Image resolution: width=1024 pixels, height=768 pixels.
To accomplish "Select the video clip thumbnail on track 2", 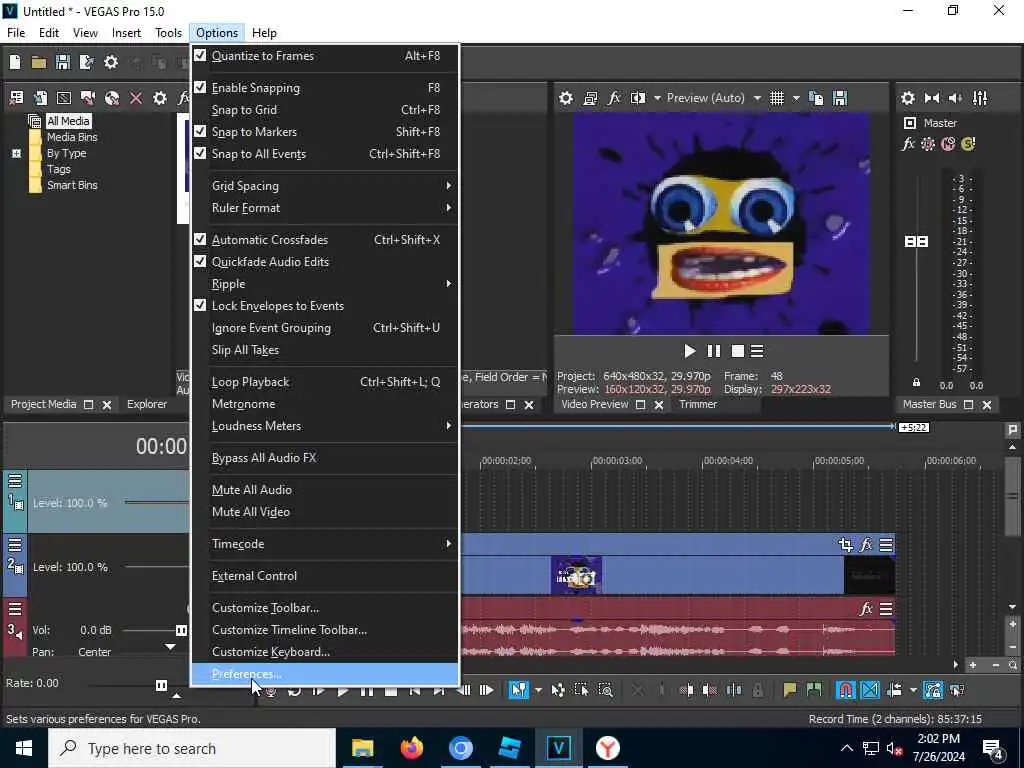I will coord(576,575).
